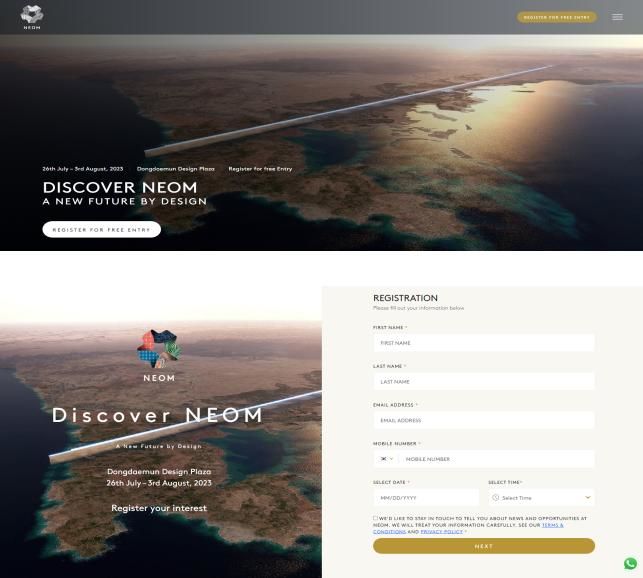Submit form with the Next button
This screenshot has height=578, width=643.
click(484, 546)
